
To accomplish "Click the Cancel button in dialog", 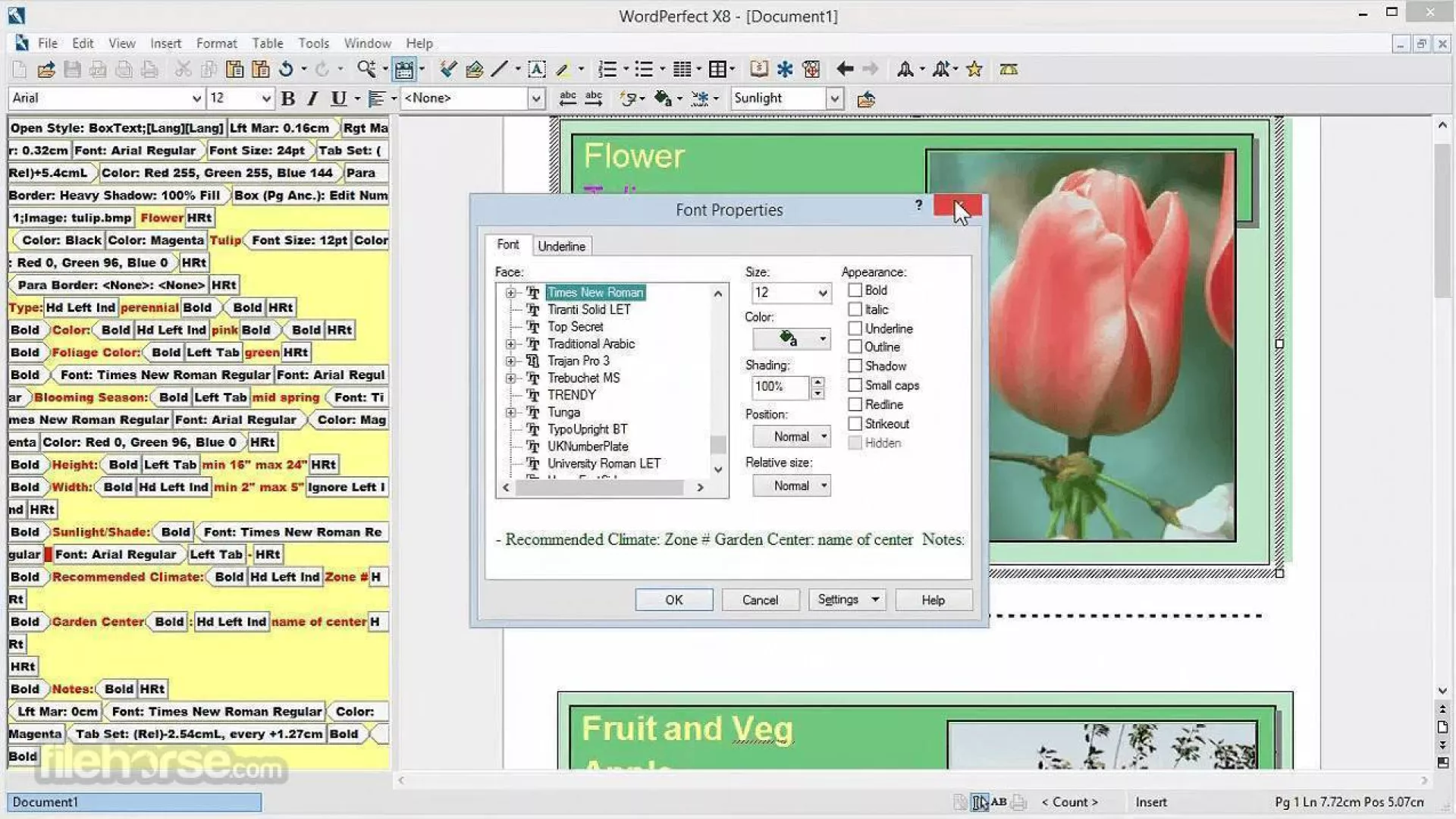I will [760, 600].
